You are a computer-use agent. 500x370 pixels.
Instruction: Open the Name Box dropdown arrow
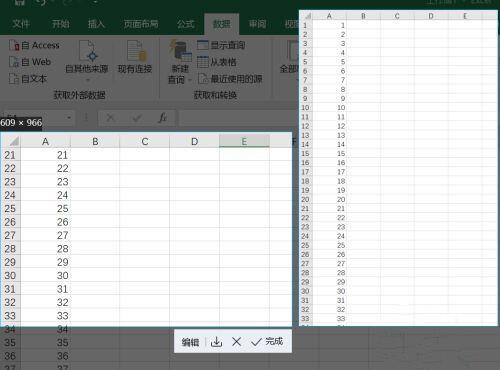coord(69,118)
